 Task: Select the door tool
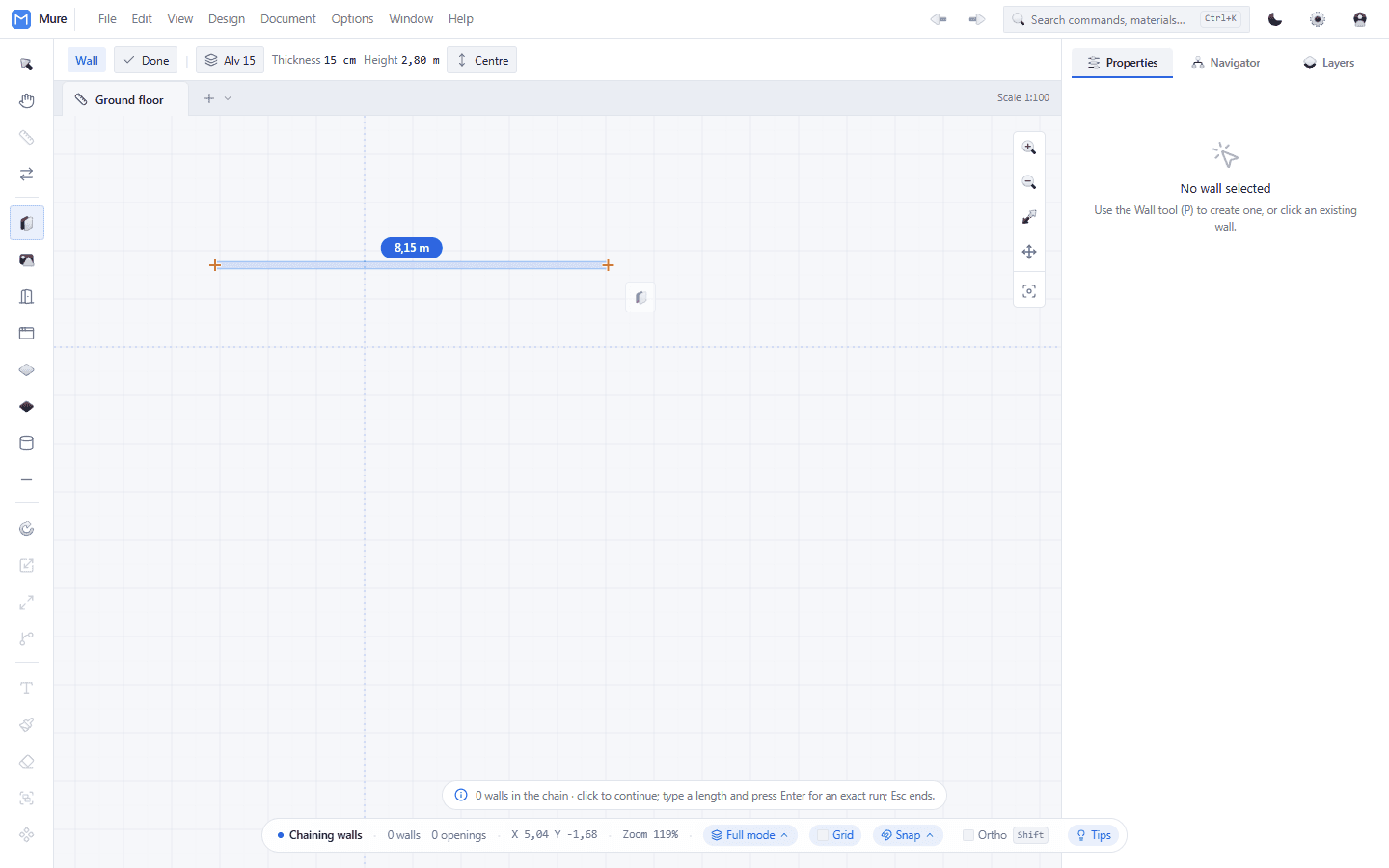coord(27,297)
